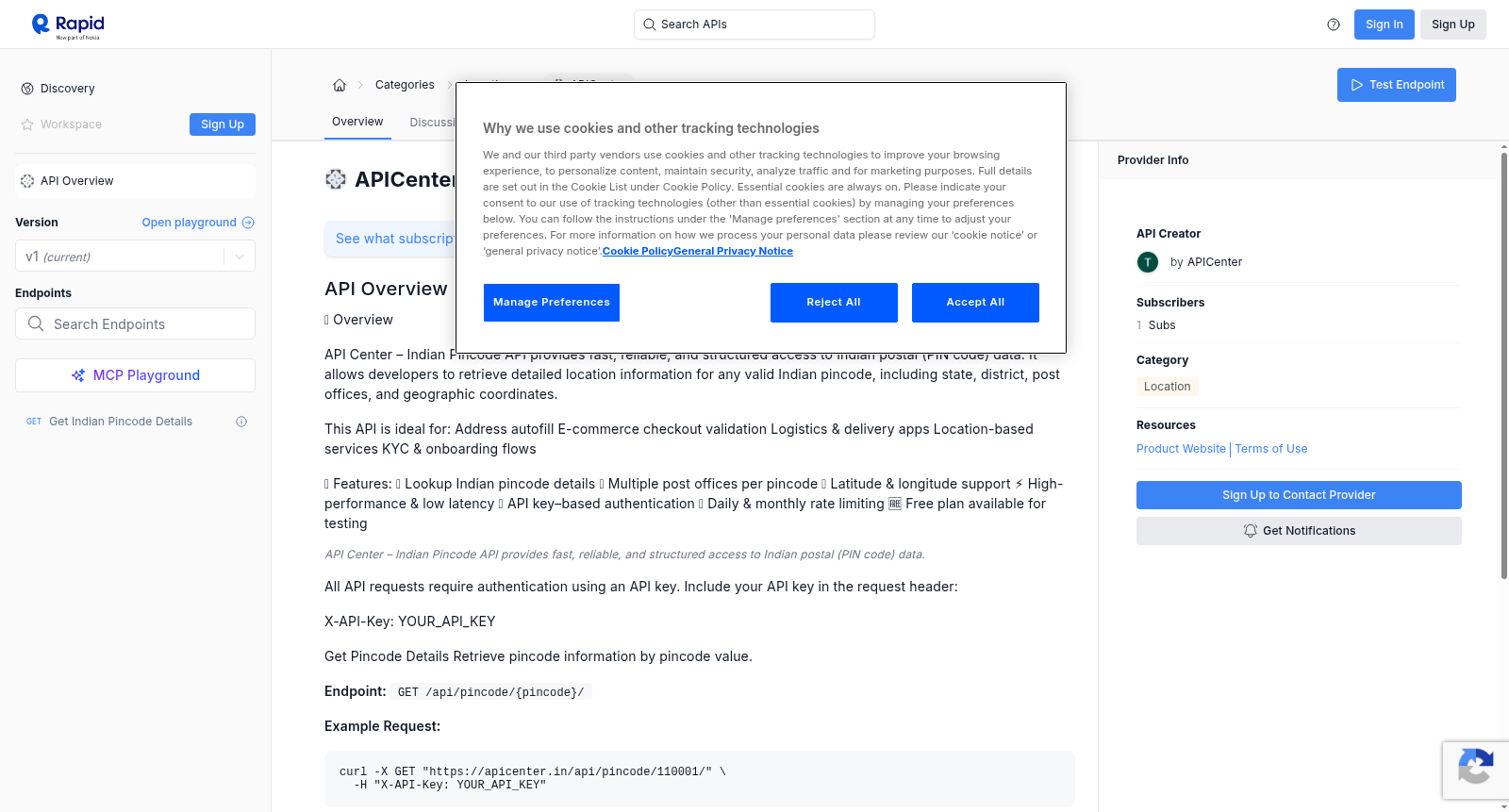Click the curl example request code block
Viewport: 1509px width, 812px height.
pos(700,779)
